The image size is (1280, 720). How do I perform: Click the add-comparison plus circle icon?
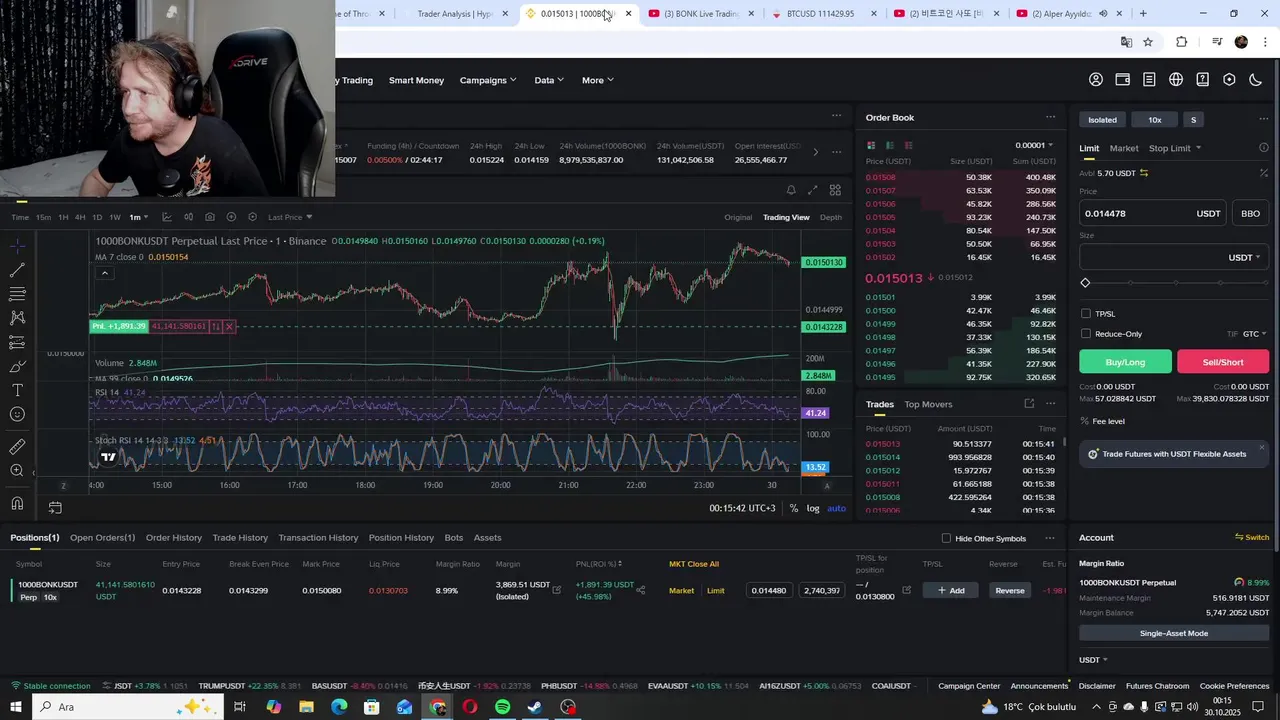click(x=231, y=217)
